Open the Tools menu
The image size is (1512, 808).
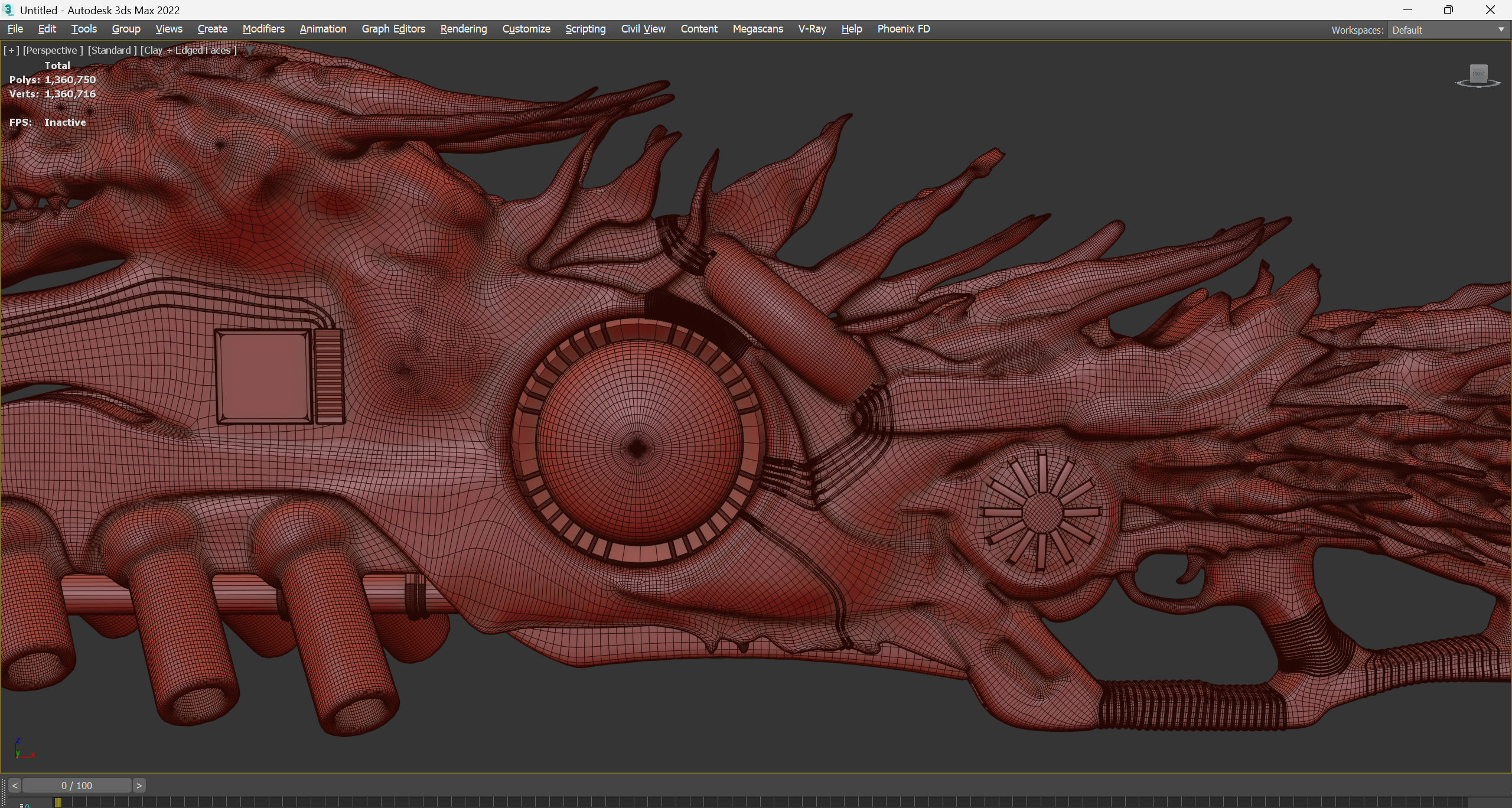[x=84, y=29]
